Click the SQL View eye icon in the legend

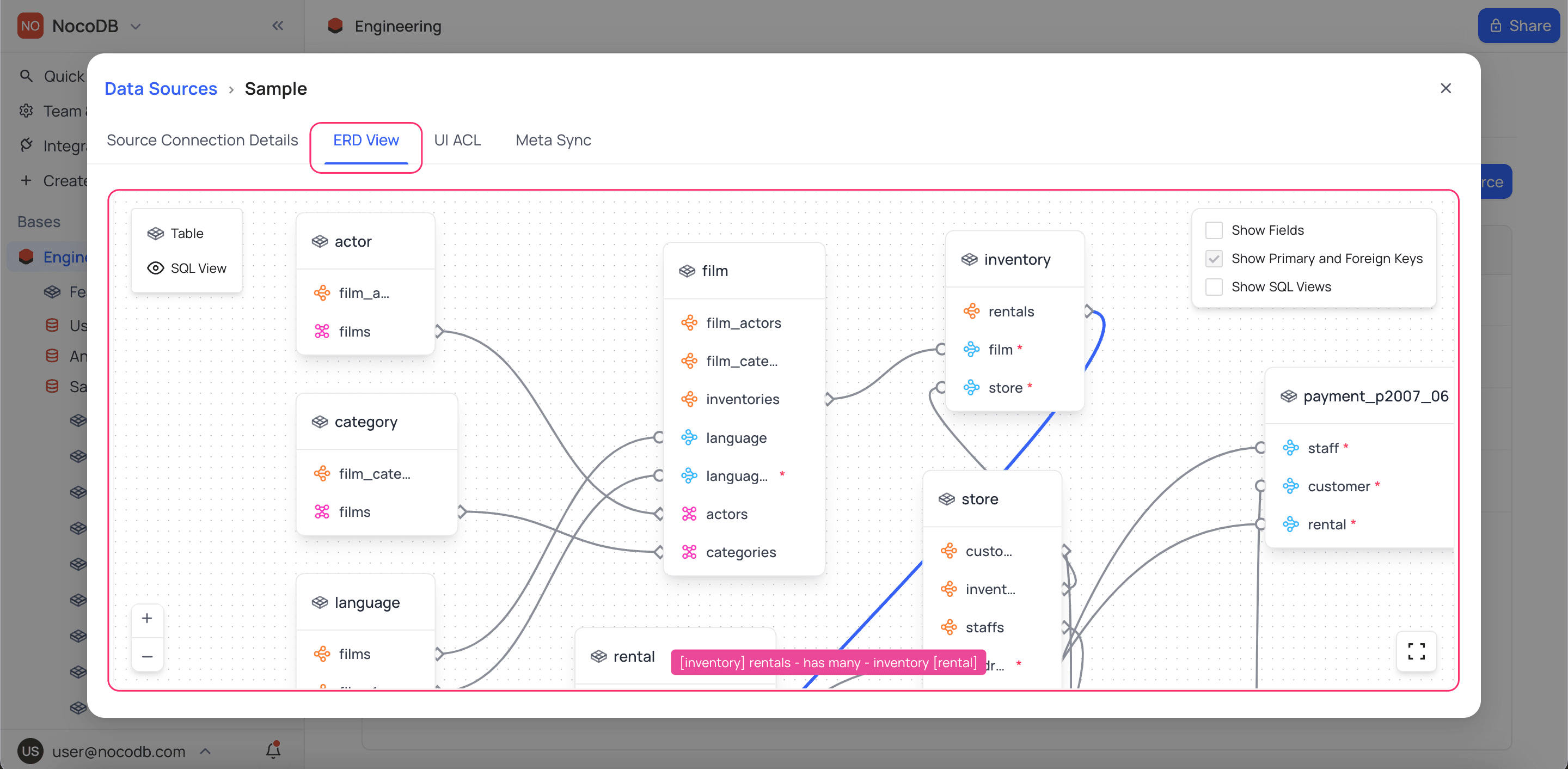coord(156,268)
